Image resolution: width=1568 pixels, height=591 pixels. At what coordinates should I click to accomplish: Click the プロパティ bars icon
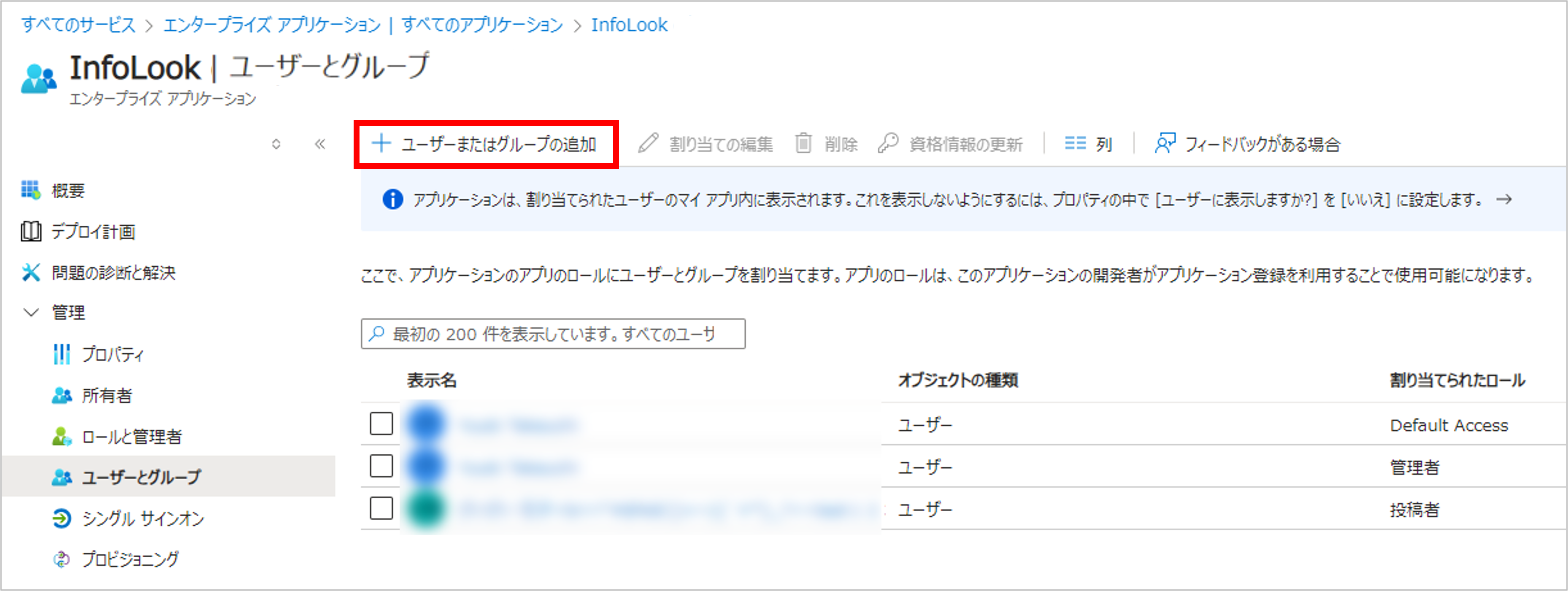(x=62, y=354)
